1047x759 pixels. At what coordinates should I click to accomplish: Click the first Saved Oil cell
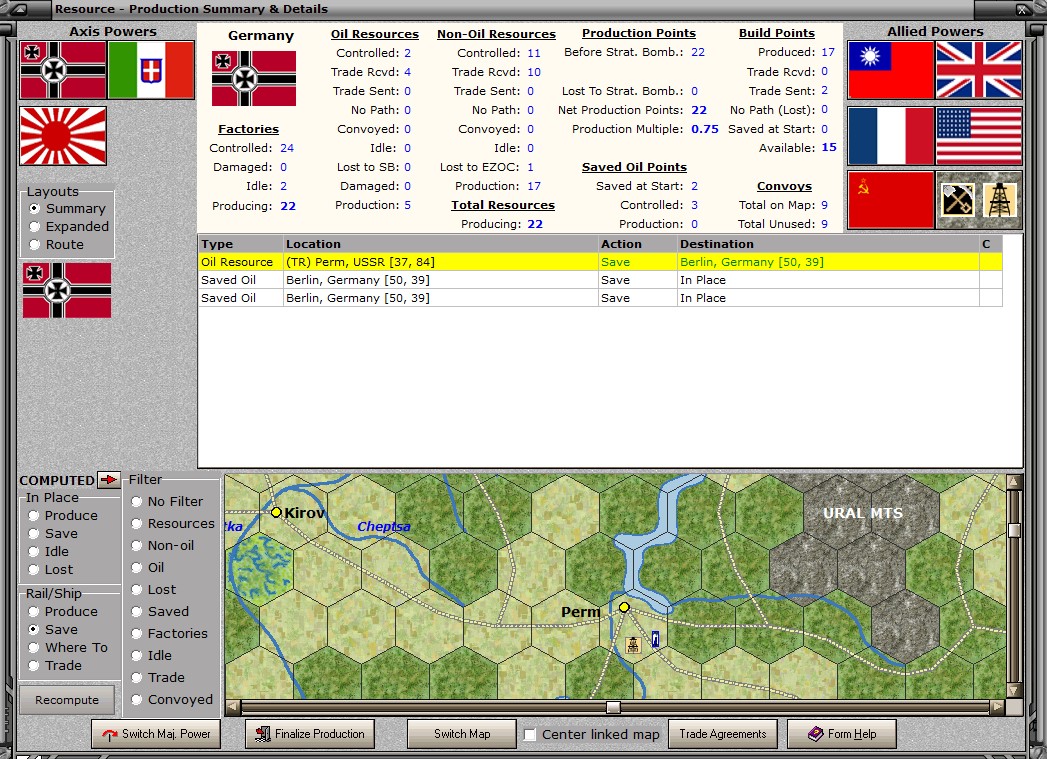pyautogui.click(x=240, y=280)
